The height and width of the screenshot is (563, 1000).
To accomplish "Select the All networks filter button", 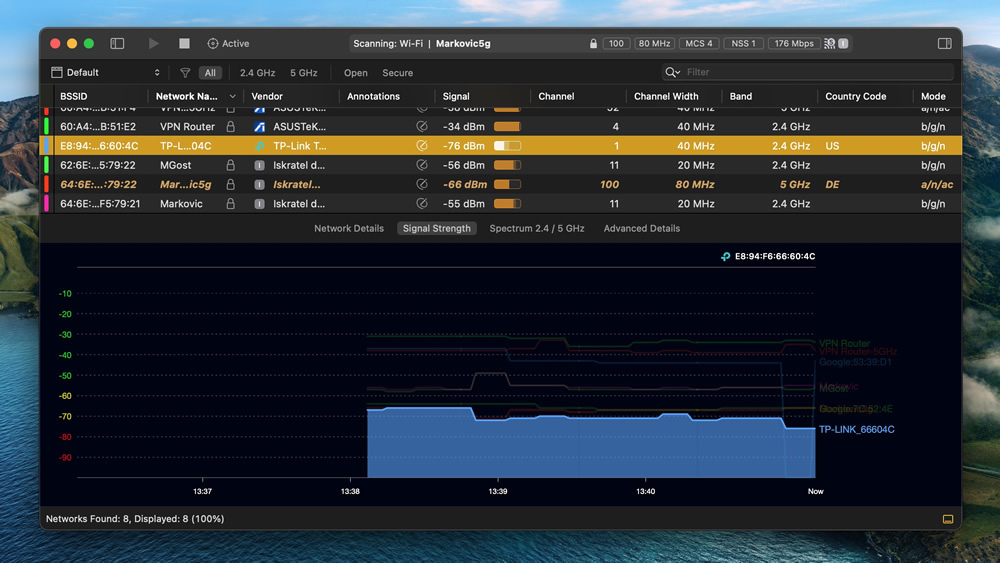I will tap(210, 73).
